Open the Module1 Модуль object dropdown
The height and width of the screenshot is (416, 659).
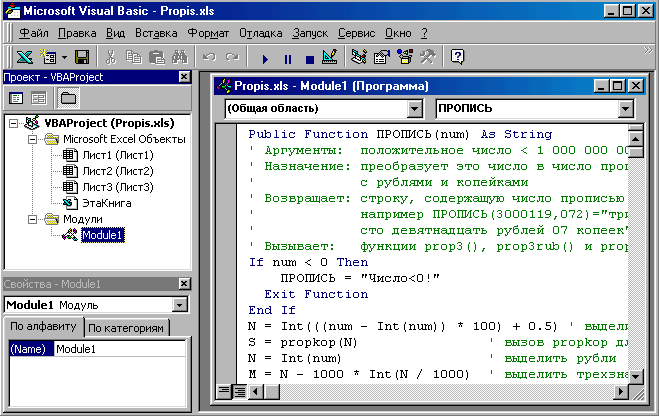(x=180, y=305)
